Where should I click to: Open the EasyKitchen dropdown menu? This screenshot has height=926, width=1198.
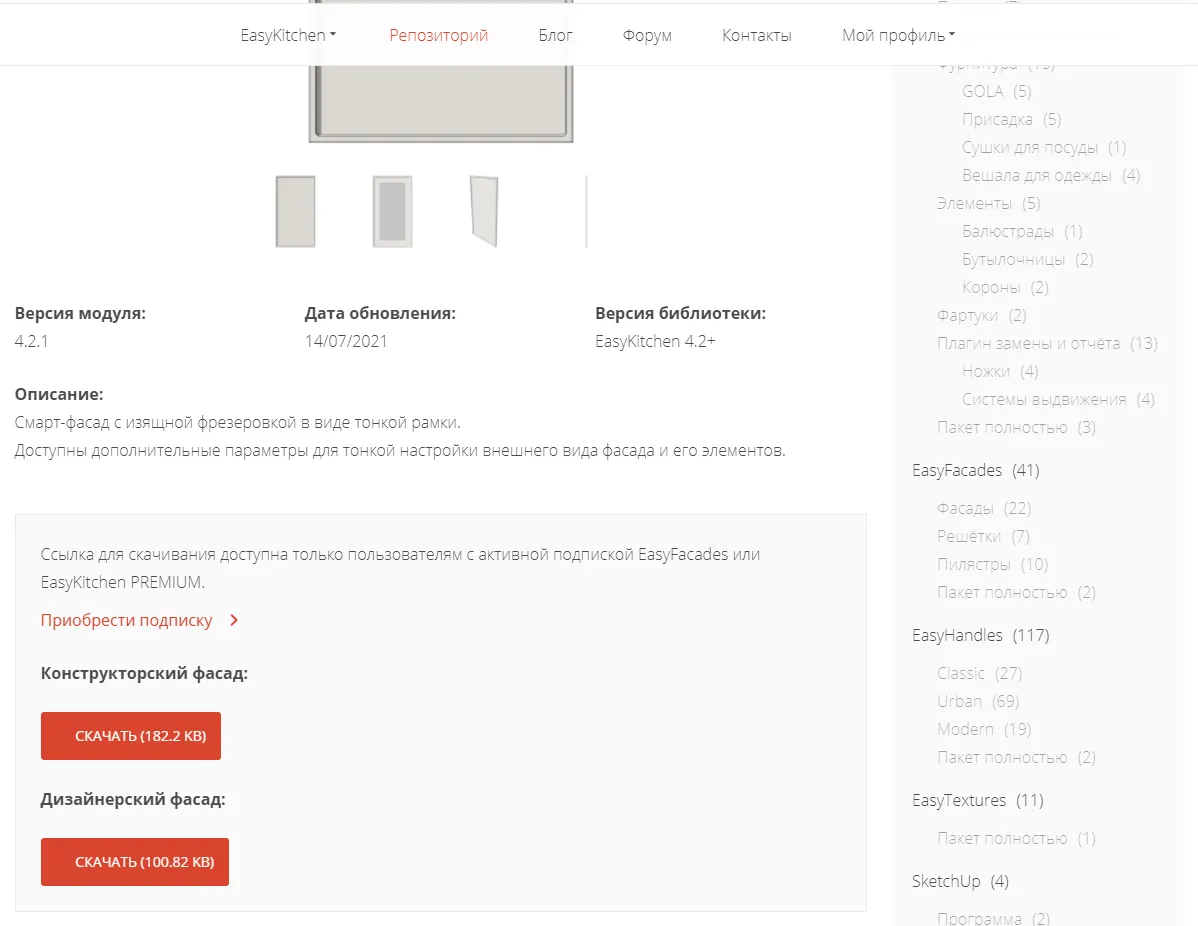pos(288,35)
